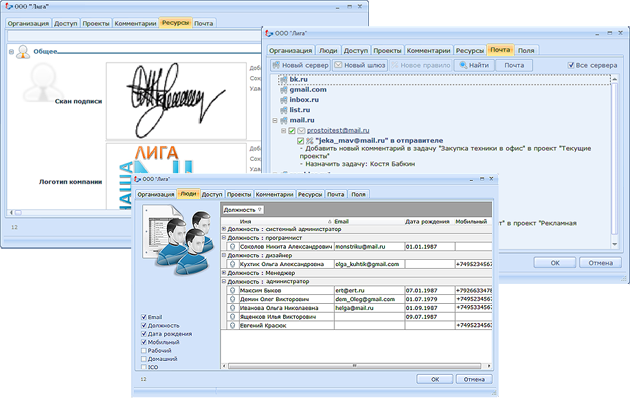Open the Должность grouping dropdown

tap(243, 210)
